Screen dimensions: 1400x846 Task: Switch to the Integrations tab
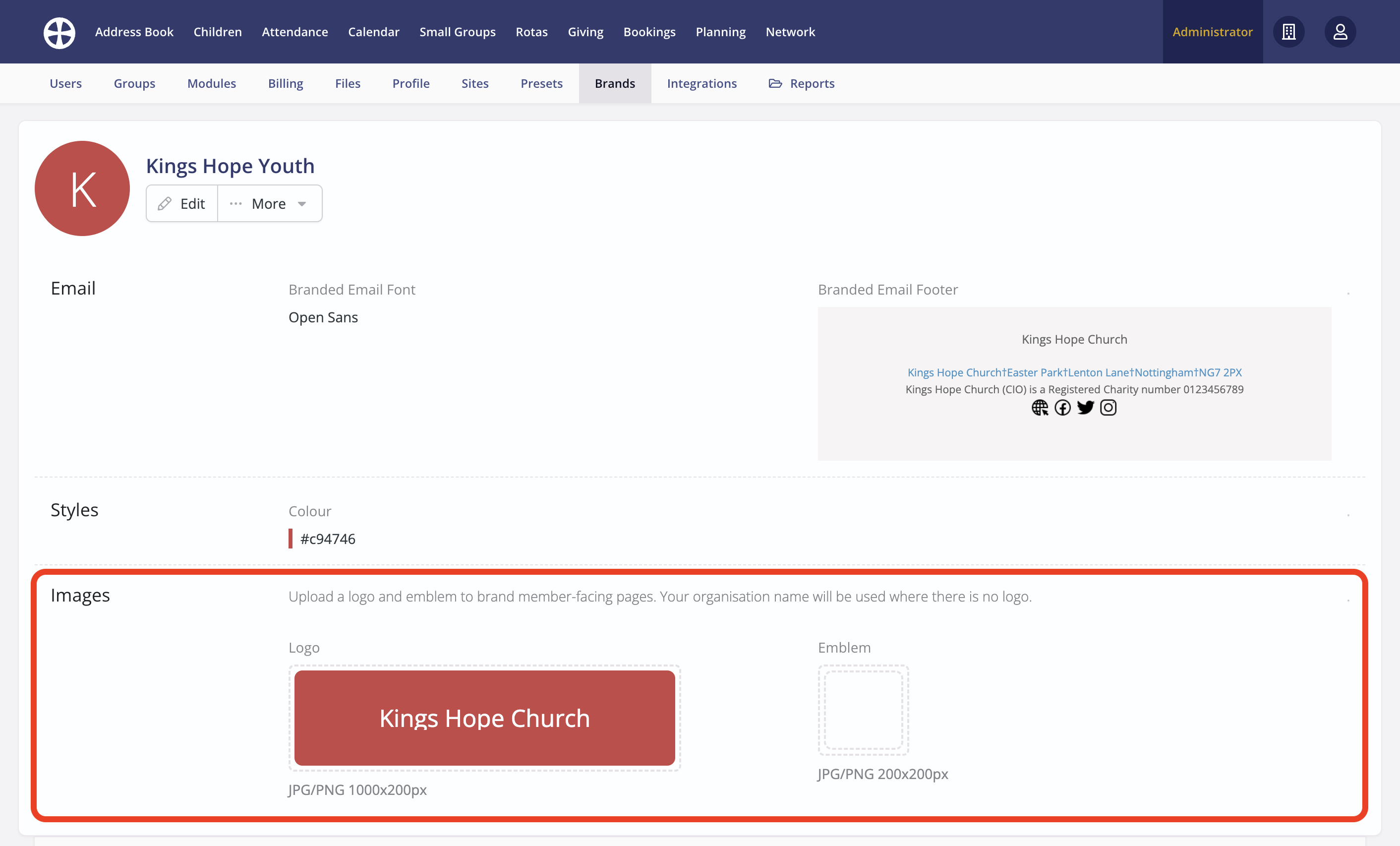tap(701, 83)
